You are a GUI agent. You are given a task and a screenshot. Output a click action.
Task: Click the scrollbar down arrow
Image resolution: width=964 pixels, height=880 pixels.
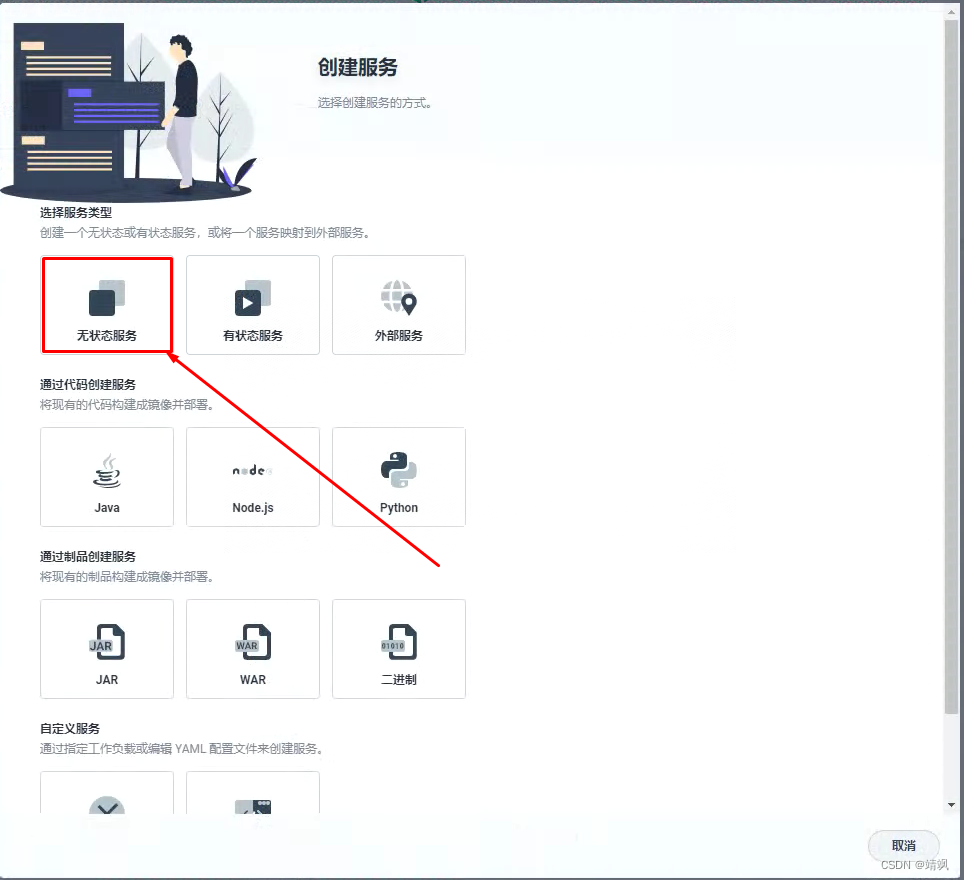(953, 803)
